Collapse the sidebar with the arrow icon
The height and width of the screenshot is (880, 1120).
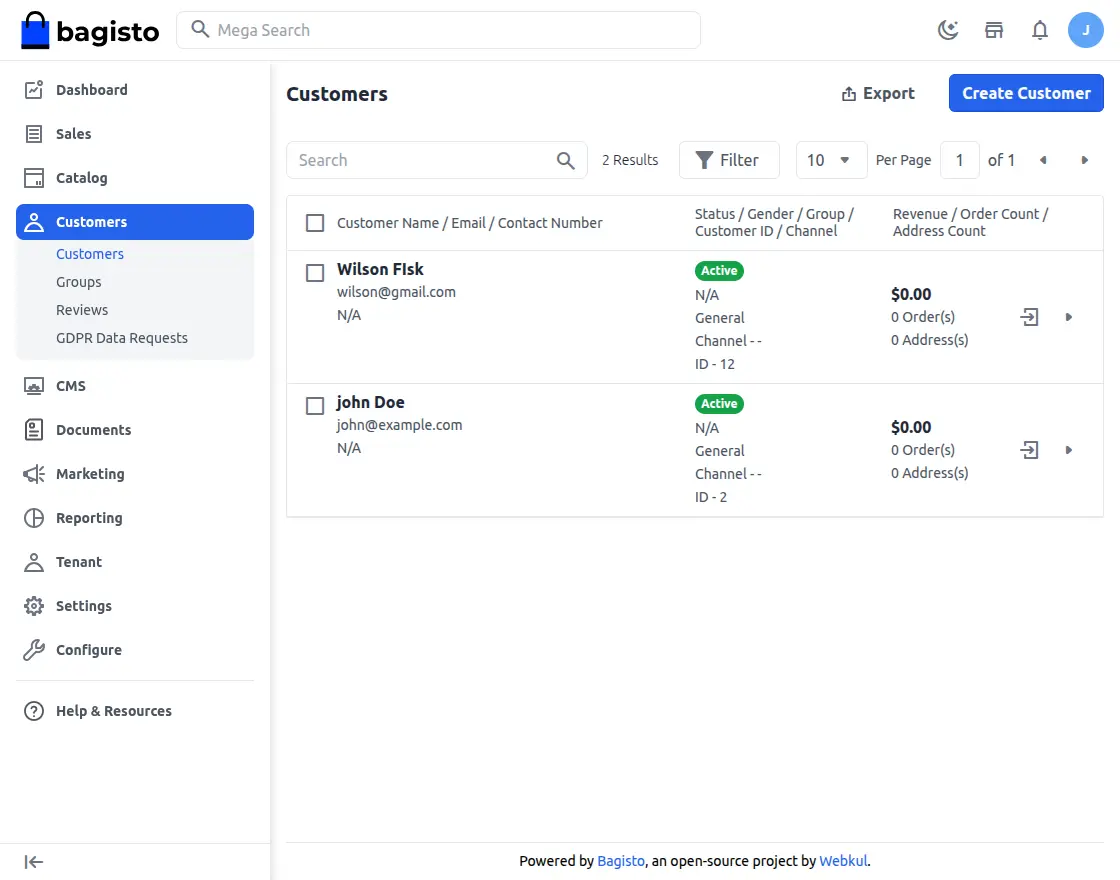34,862
